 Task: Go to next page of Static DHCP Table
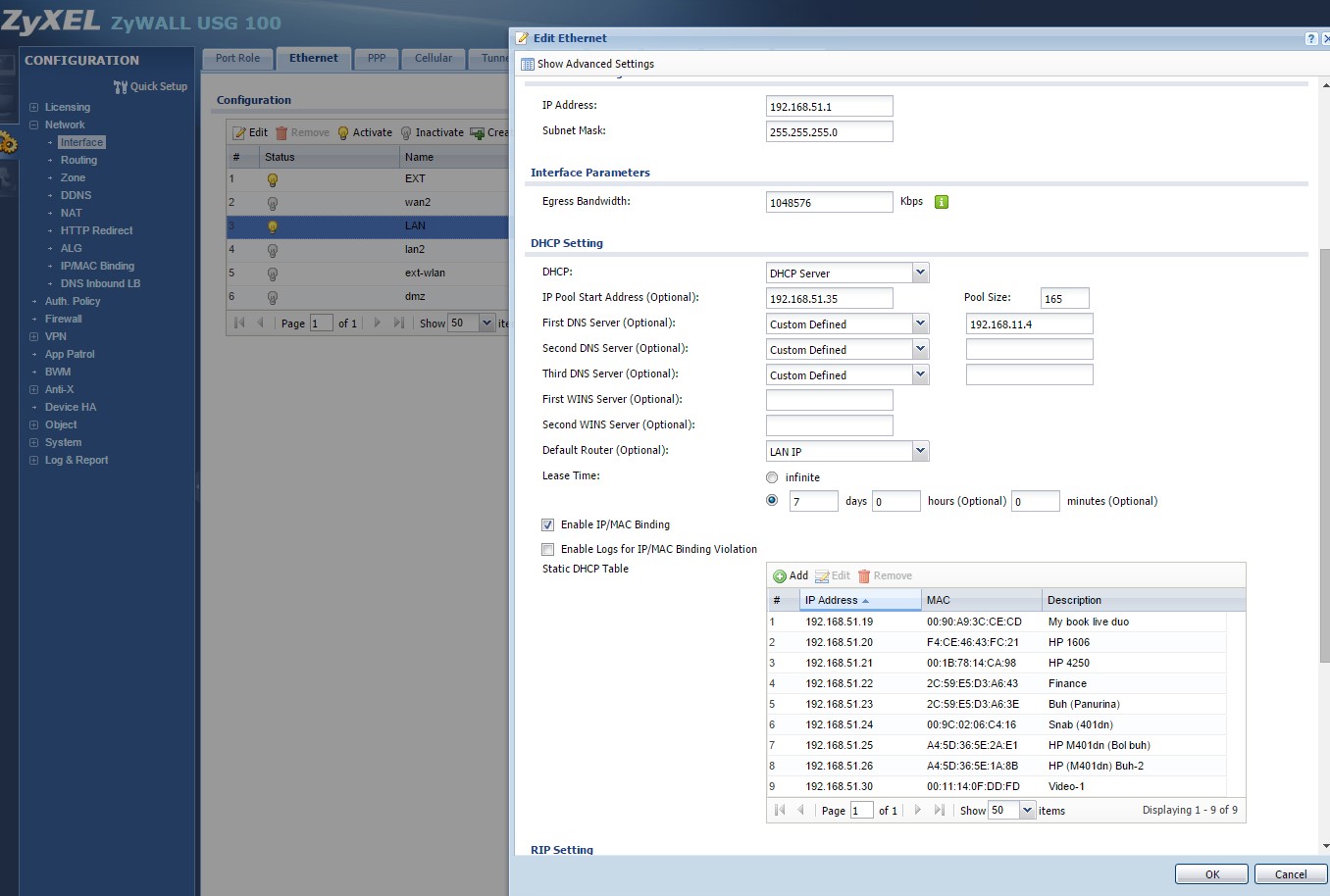pyautogui.click(x=918, y=810)
